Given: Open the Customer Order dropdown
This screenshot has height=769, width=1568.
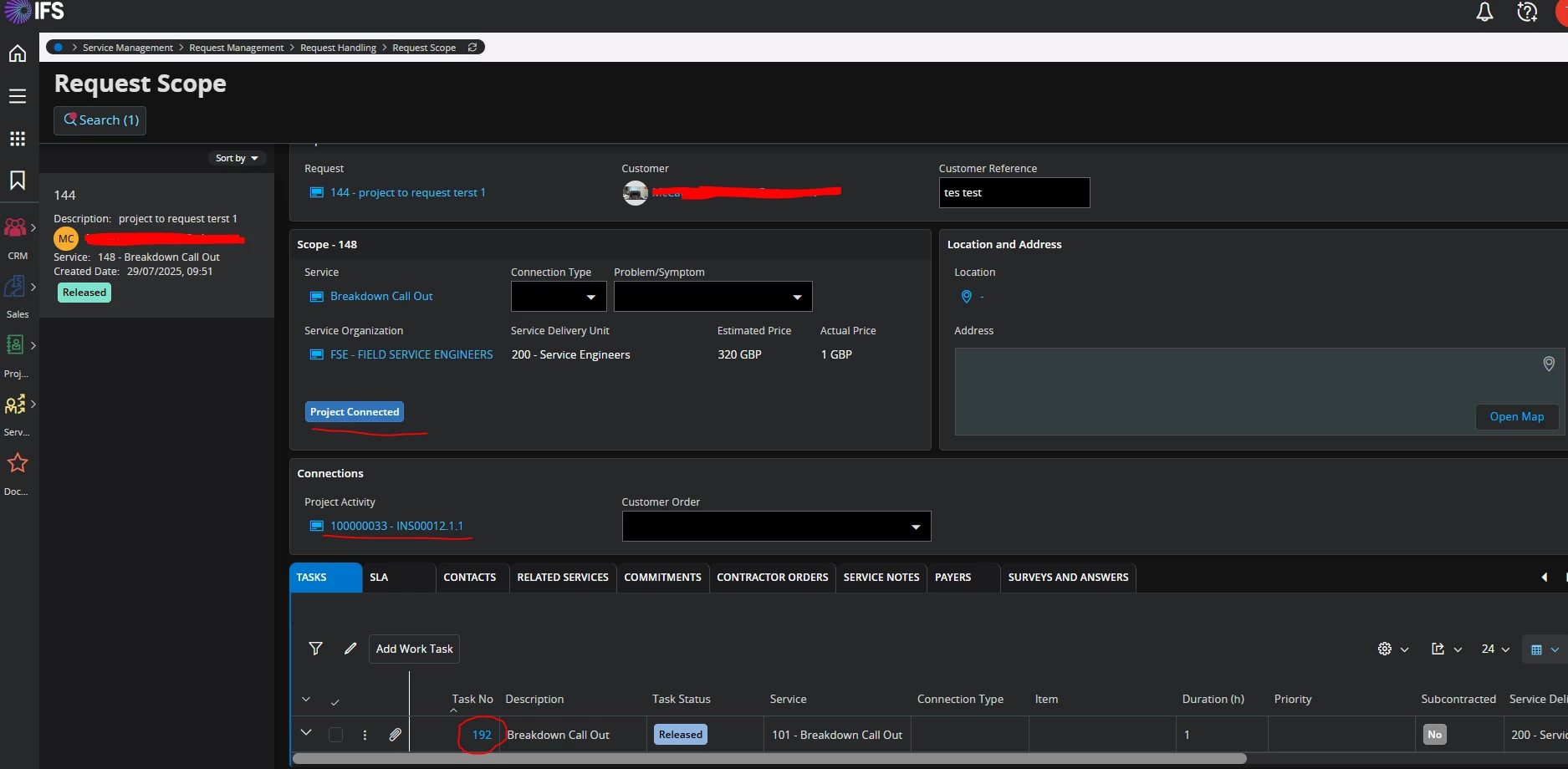Looking at the screenshot, I should tap(776, 527).
